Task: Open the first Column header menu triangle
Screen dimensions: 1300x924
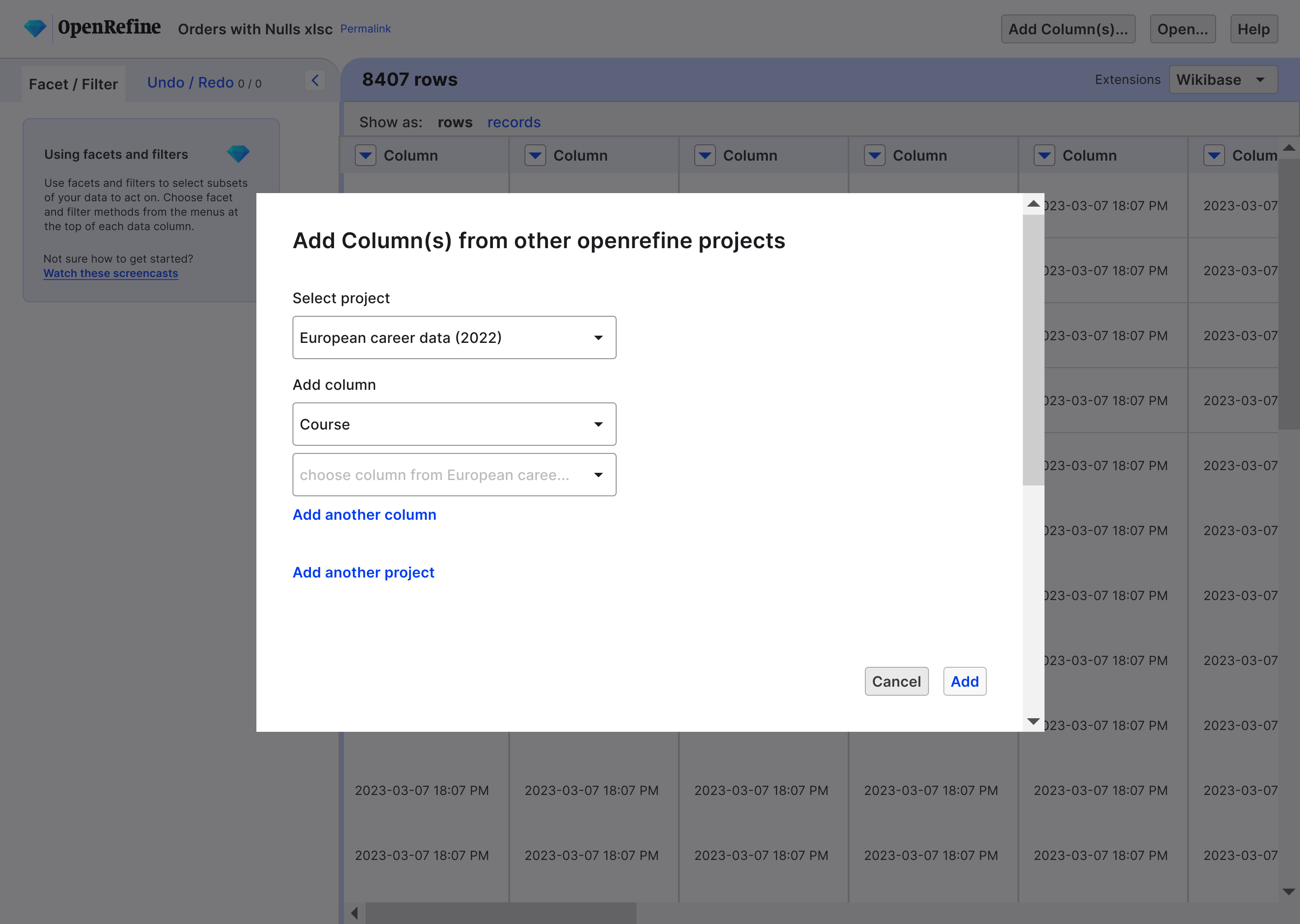Action: [x=365, y=155]
